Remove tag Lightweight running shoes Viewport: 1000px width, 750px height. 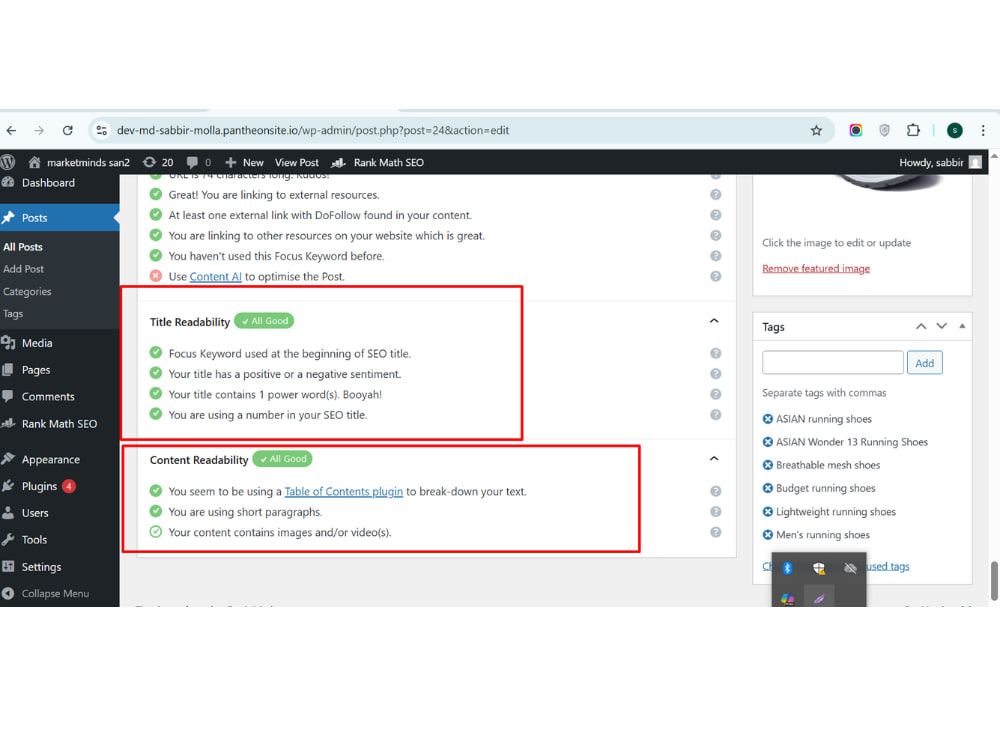[768, 511]
